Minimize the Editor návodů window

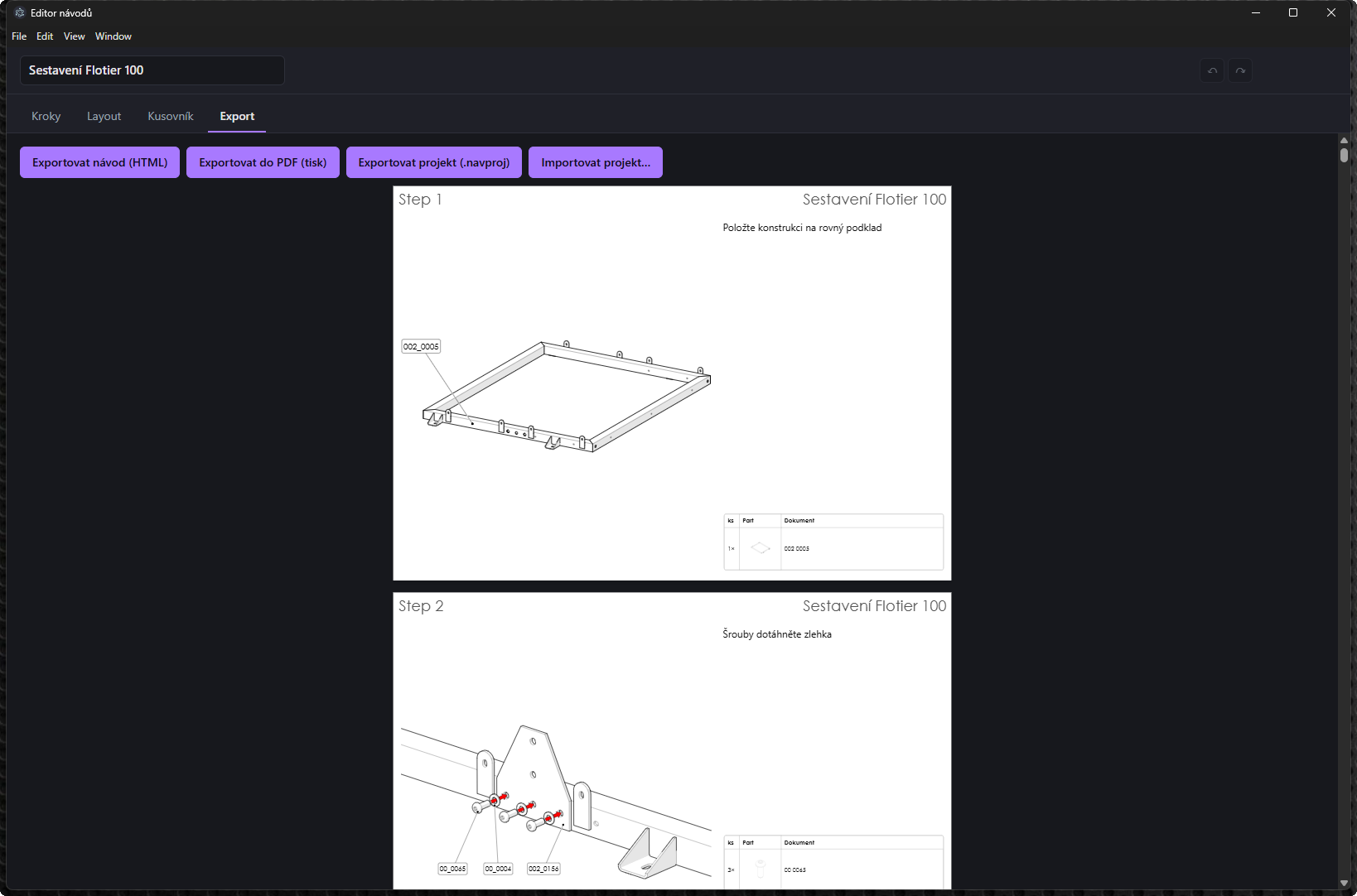(x=1256, y=12)
